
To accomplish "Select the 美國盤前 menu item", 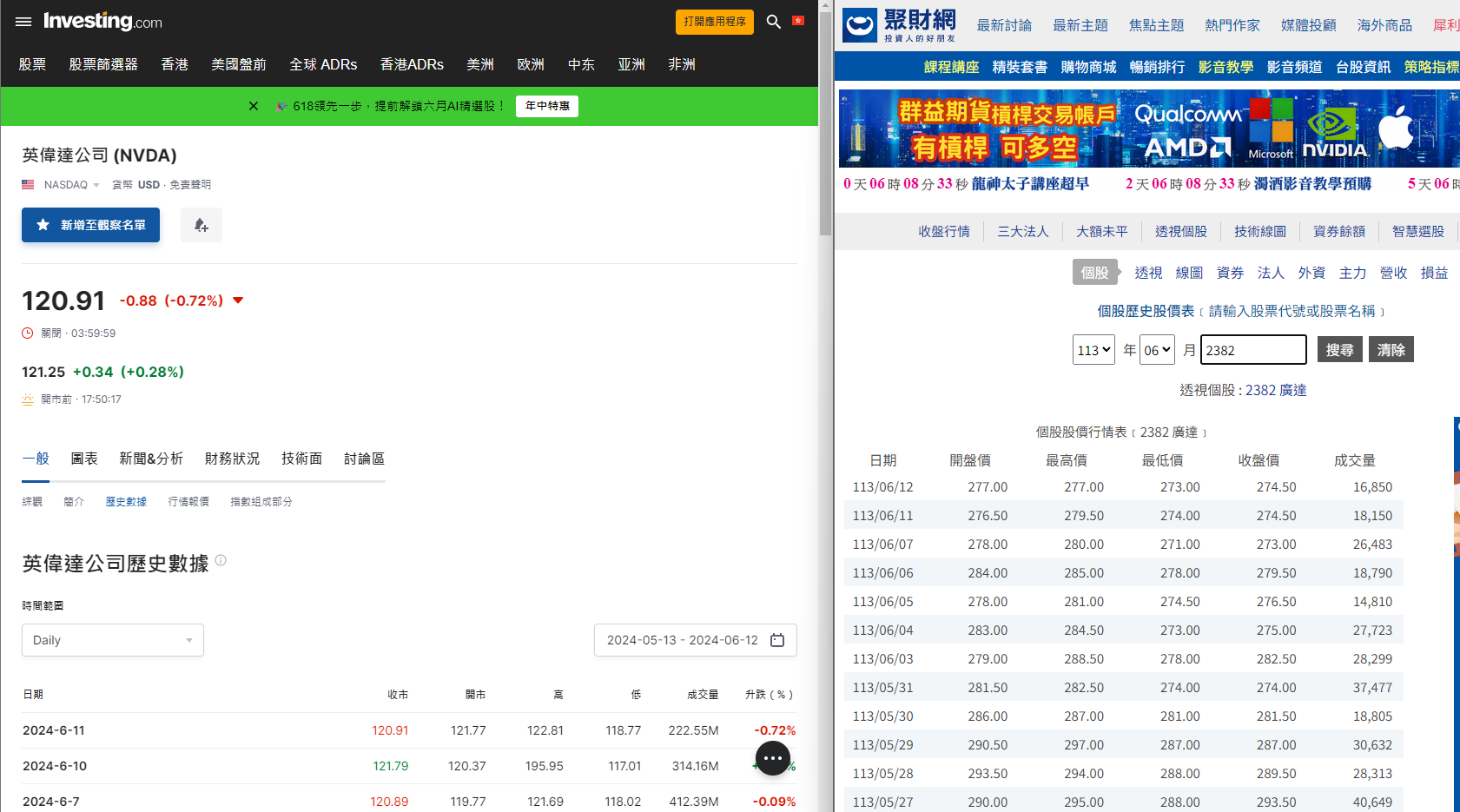I will click(x=239, y=64).
